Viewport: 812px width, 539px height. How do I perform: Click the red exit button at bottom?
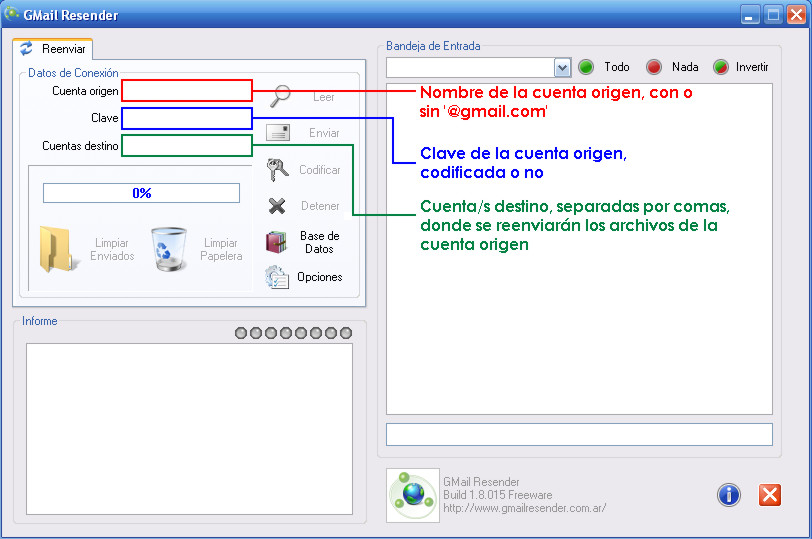(x=769, y=494)
